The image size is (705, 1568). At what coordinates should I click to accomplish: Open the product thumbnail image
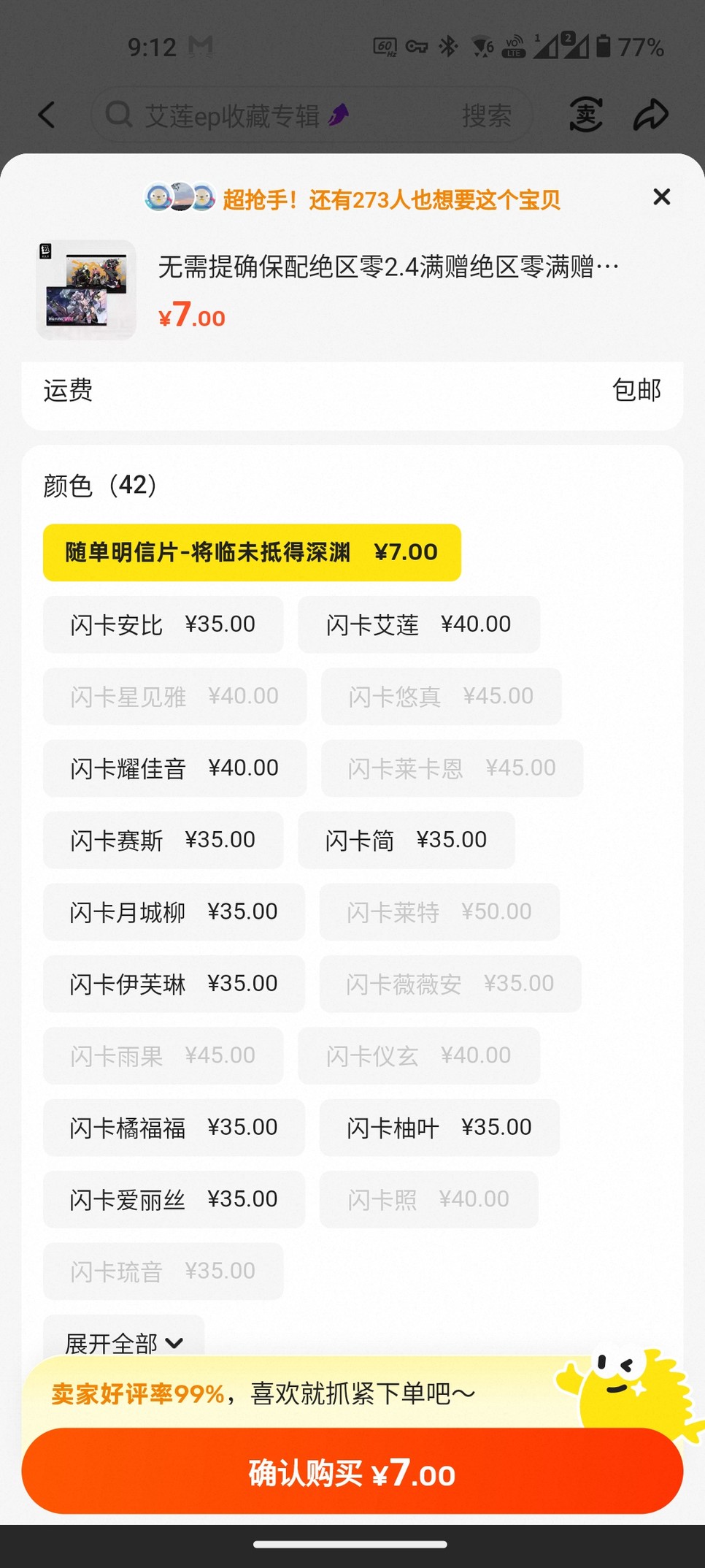point(87,290)
